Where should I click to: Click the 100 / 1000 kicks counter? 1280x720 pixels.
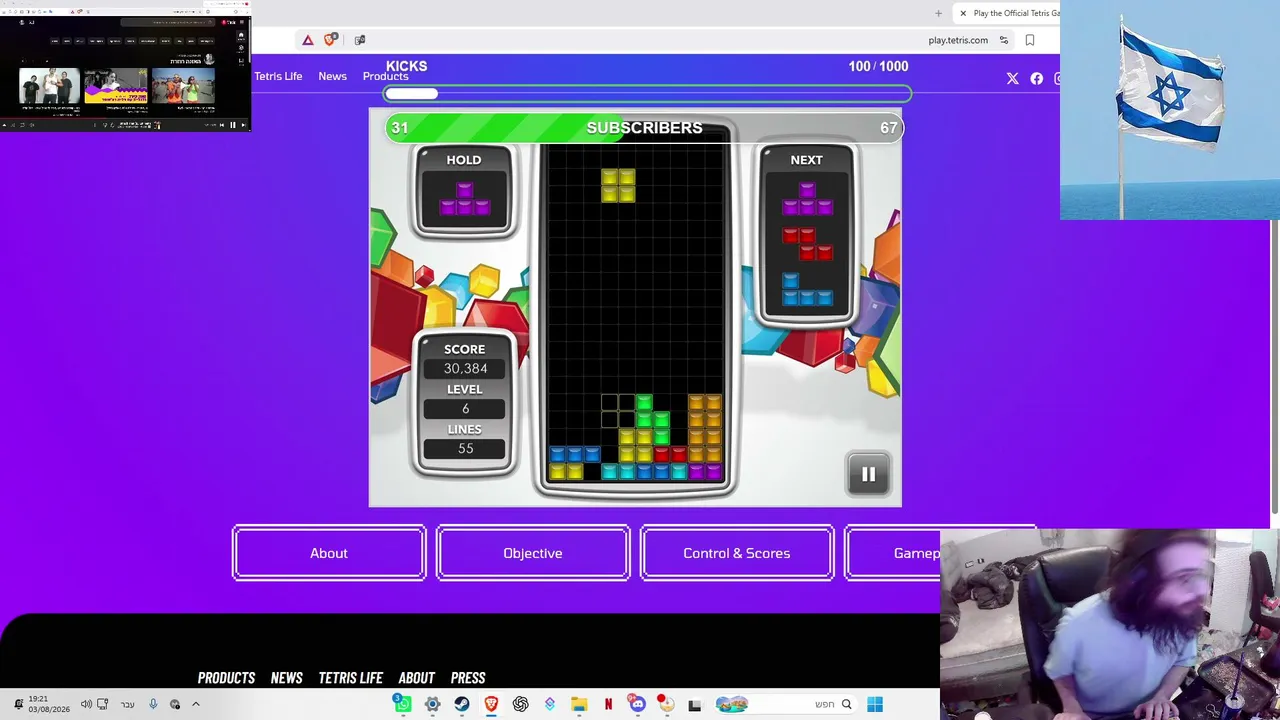[x=878, y=66]
